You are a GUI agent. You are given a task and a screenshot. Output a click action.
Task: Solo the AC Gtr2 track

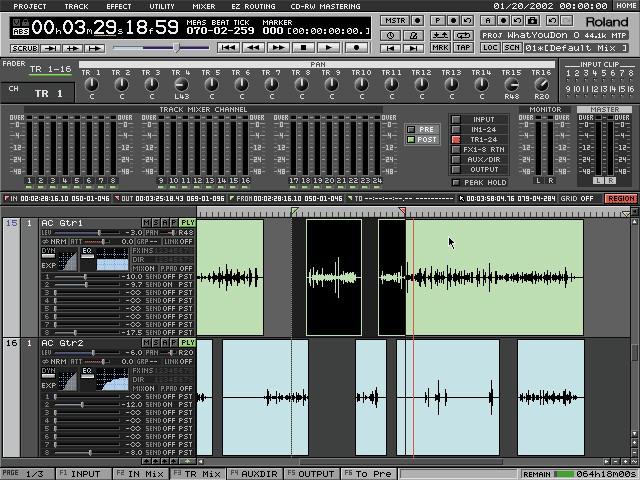coord(155,343)
